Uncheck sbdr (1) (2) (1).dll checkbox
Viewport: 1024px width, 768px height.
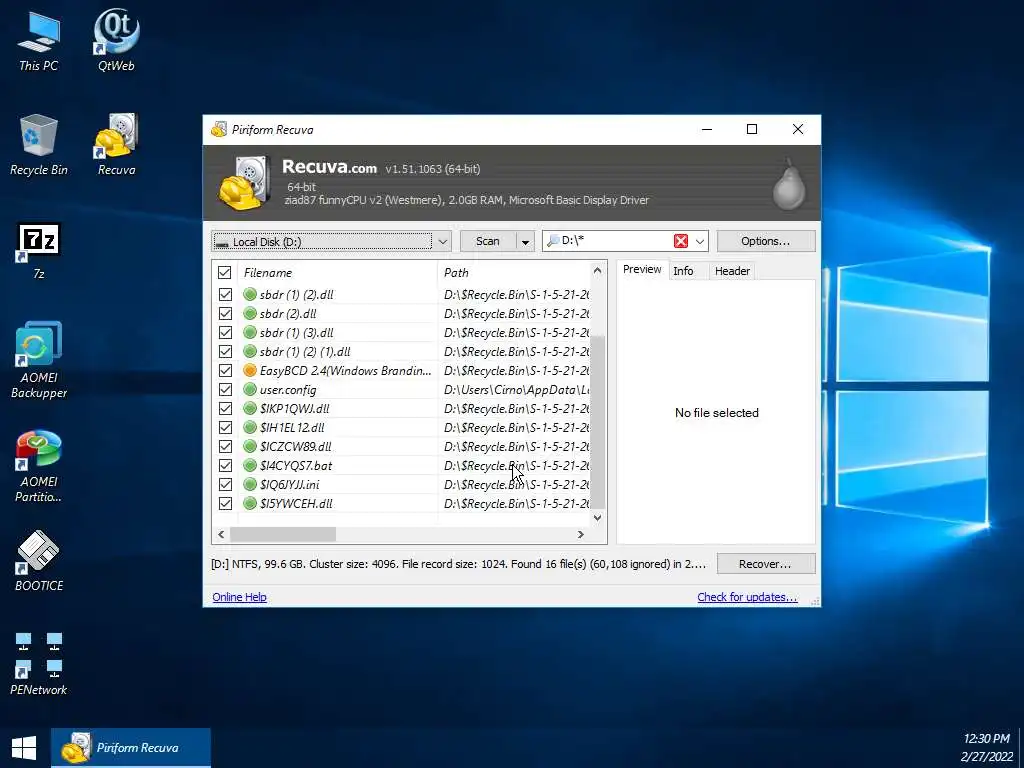225,351
